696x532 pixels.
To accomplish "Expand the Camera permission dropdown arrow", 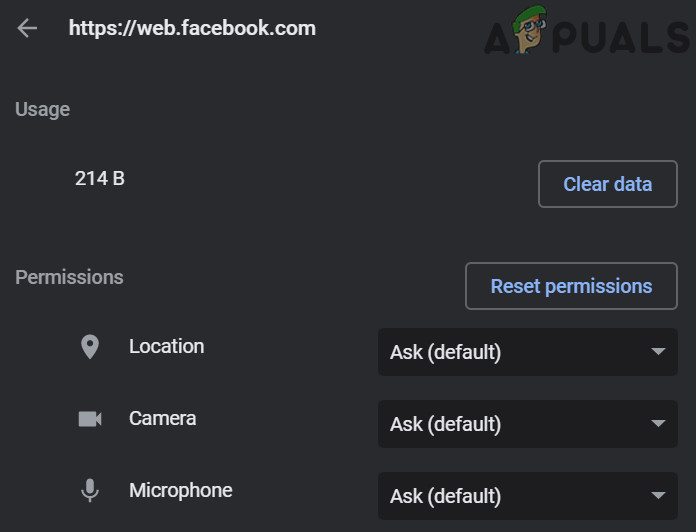I will pos(658,424).
